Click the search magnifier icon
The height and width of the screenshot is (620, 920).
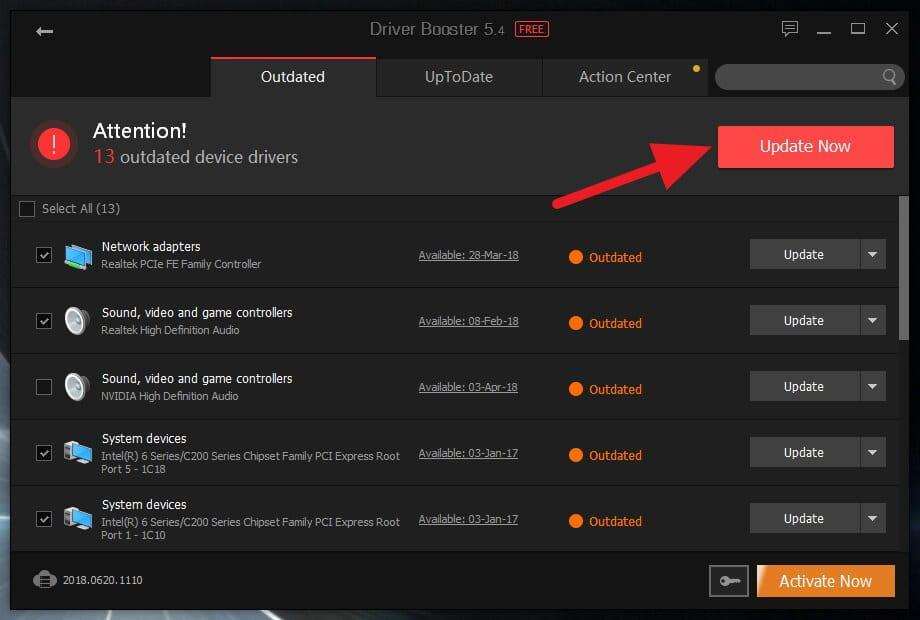tap(889, 76)
